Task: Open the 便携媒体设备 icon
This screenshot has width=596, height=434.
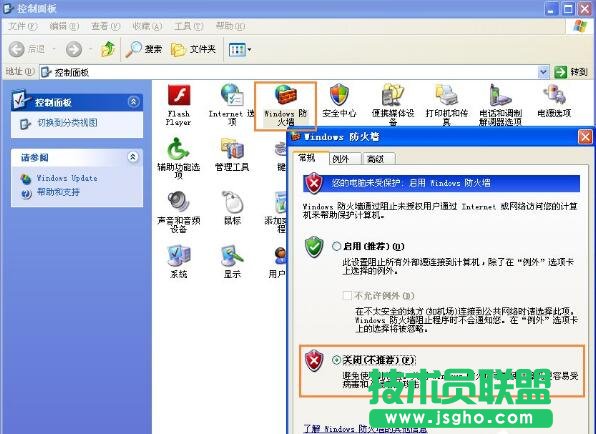Action: (x=393, y=105)
